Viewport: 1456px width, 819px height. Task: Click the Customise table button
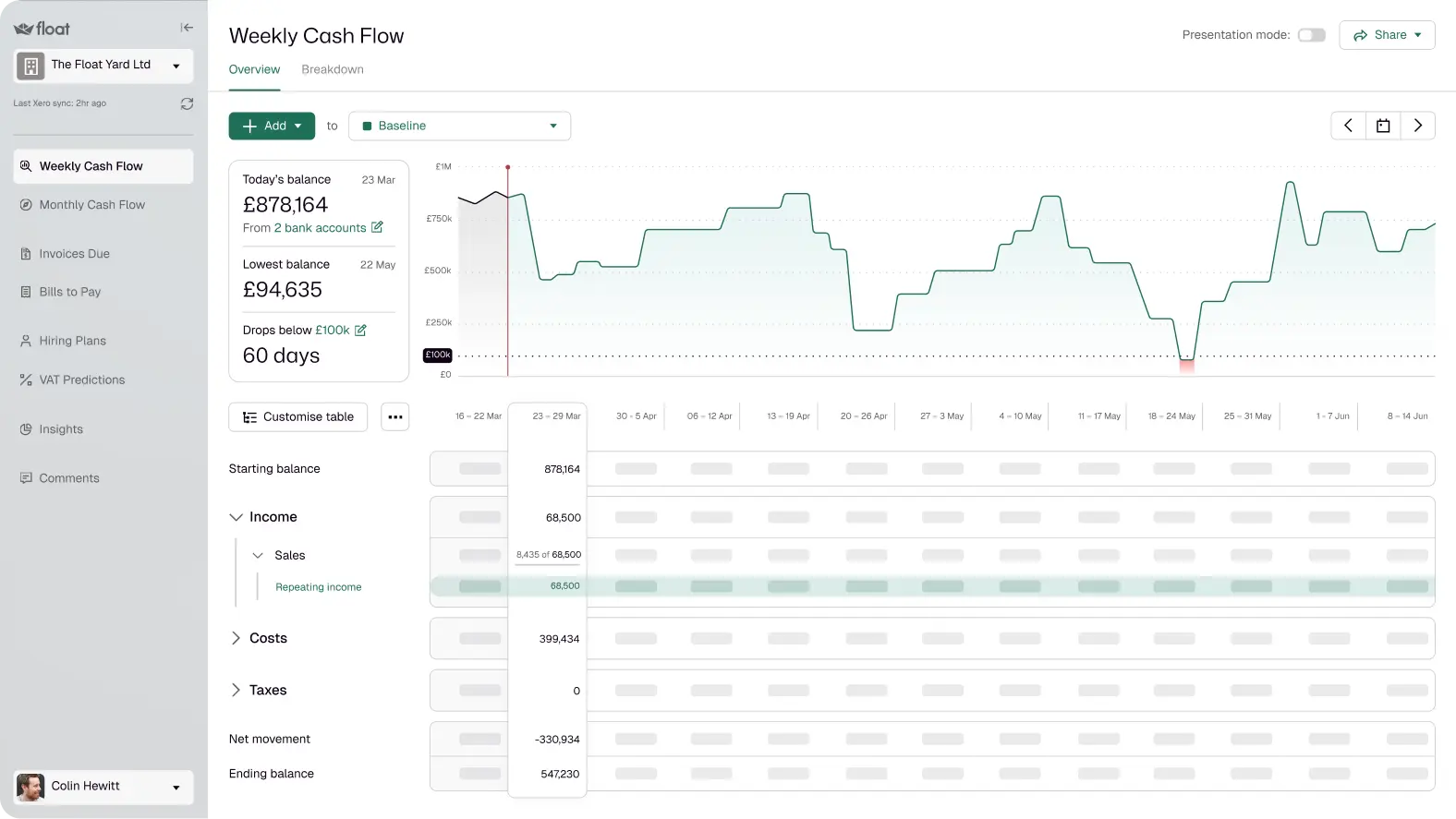click(297, 417)
